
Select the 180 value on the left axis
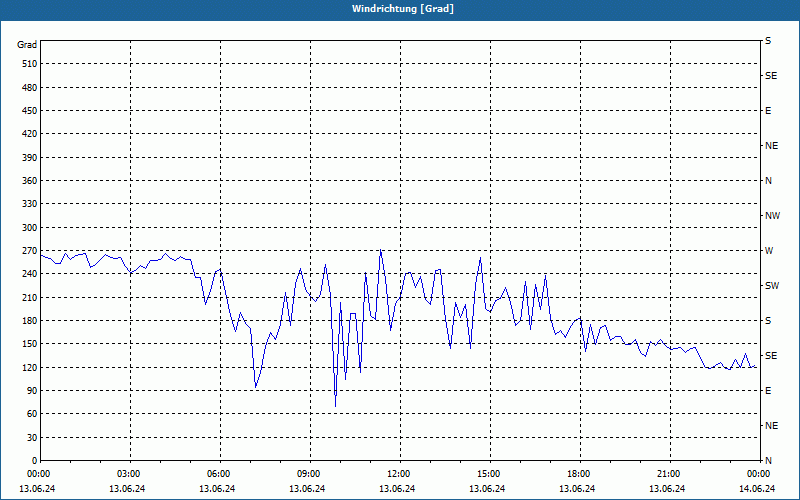tap(30, 321)
